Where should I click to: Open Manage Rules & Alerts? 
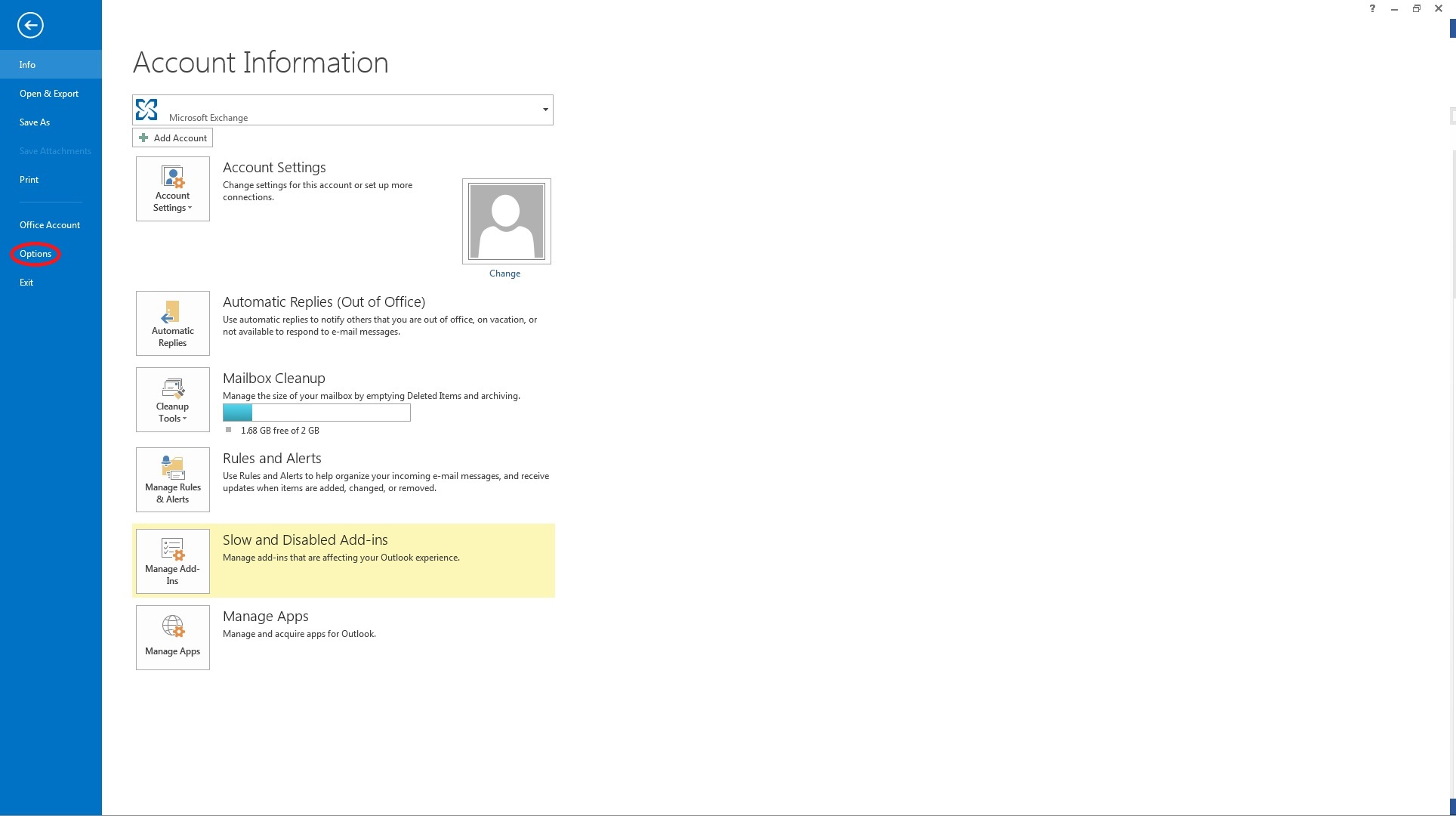[x=173, y=480]
